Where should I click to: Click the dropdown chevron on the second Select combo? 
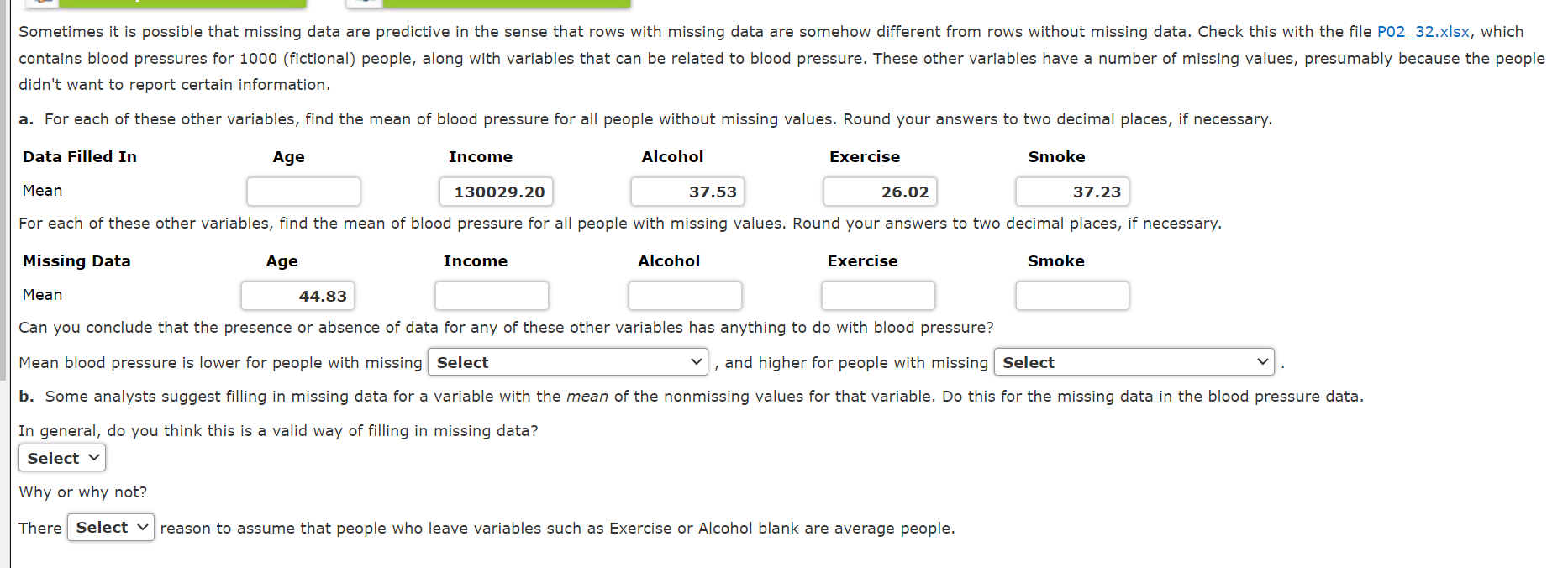tap(1261, 361)
